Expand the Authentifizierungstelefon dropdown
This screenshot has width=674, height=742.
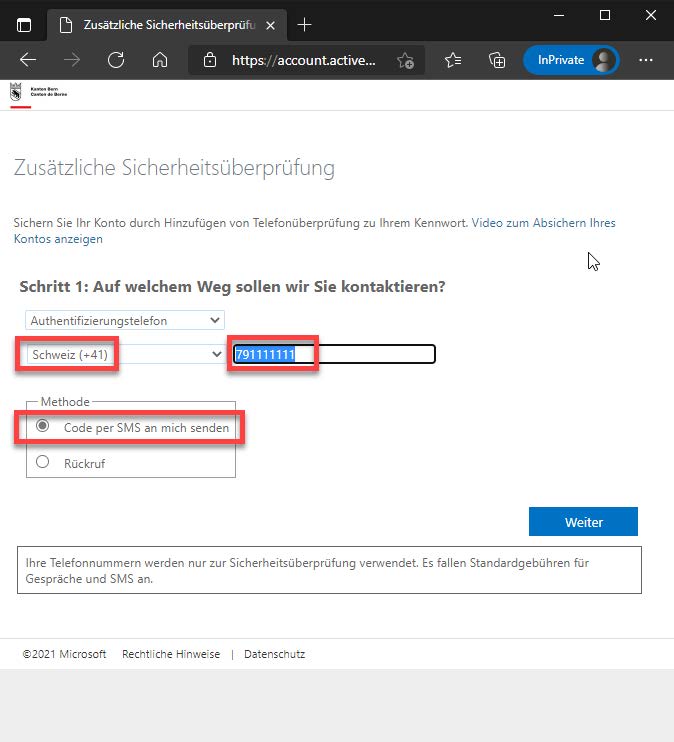click(124, 320)
